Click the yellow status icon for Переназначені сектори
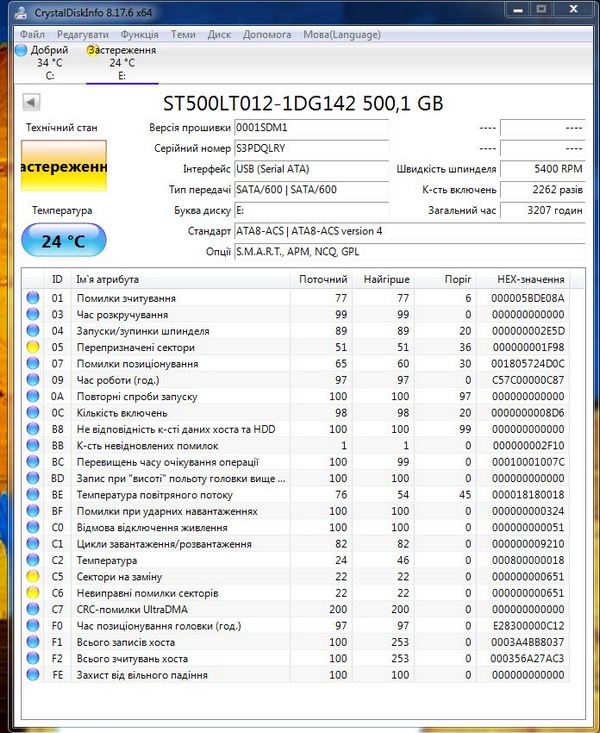The width and height of the screenshot is (600, 733). tap(34, 347)
